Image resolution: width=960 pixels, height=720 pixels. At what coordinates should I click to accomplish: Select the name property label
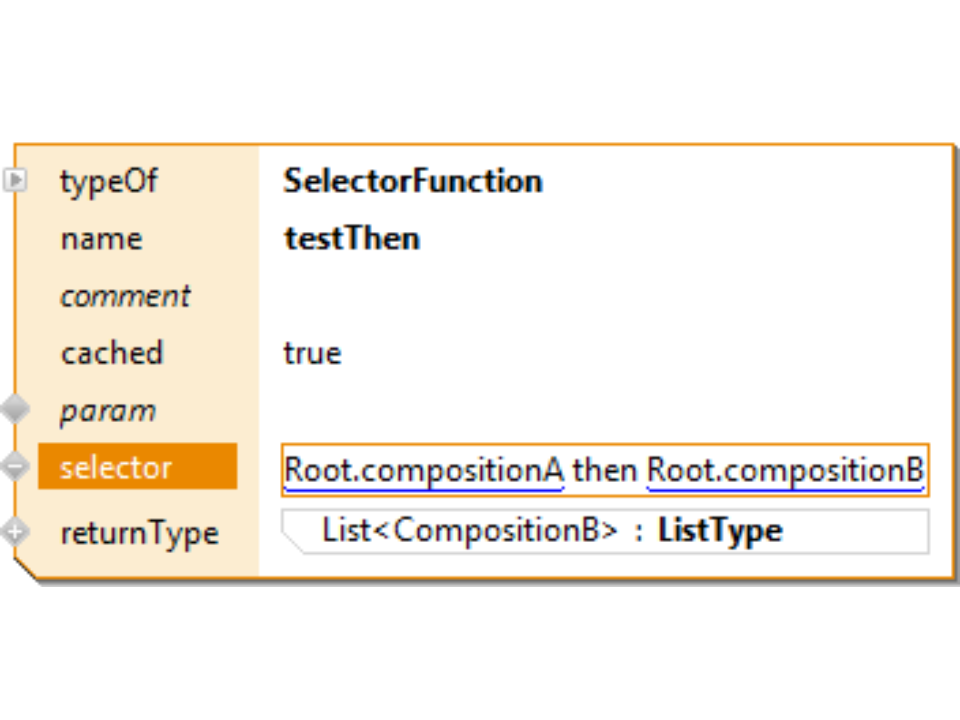coord(101,239)
